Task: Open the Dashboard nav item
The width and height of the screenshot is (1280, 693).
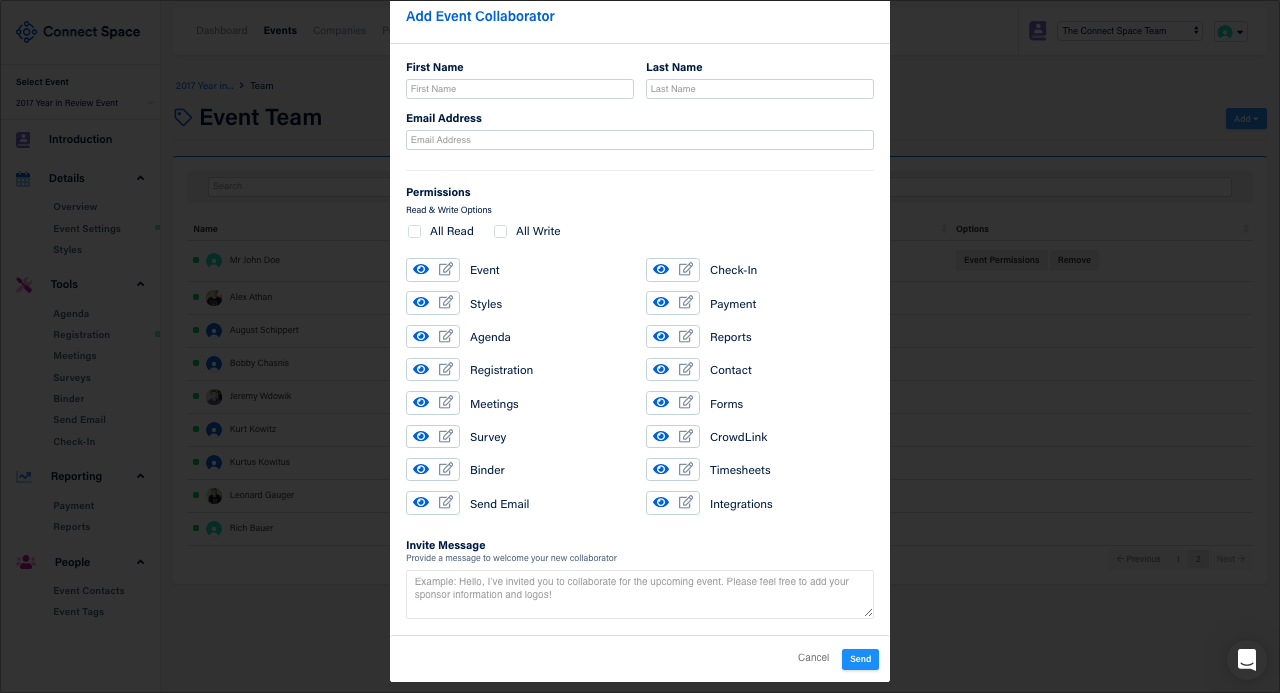Action: click(x=222, y=30)
